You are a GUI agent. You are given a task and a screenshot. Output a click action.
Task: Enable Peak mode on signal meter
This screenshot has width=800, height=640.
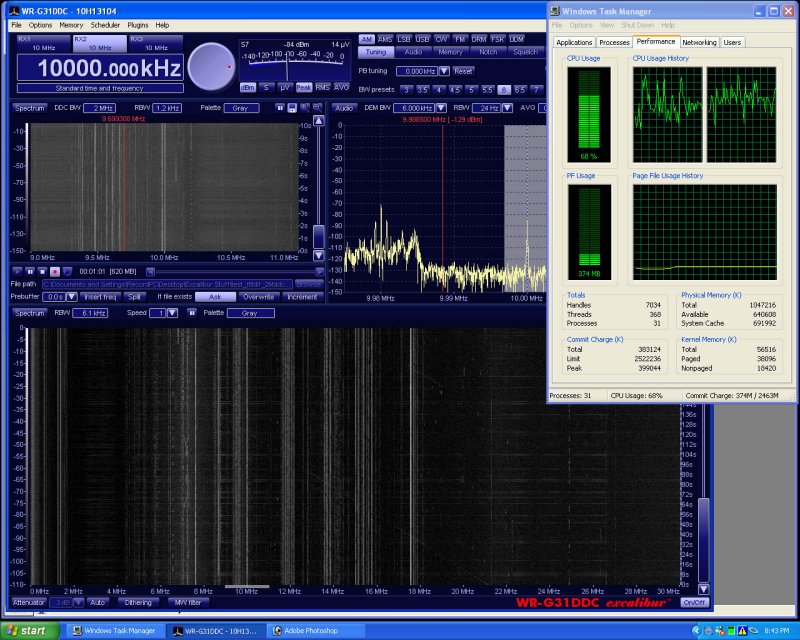[304, 88]
